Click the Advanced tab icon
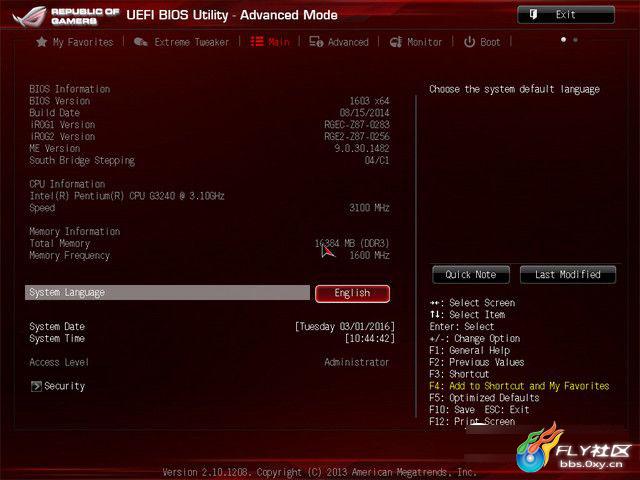Screen dimensions: 640x480 (316, 42)
